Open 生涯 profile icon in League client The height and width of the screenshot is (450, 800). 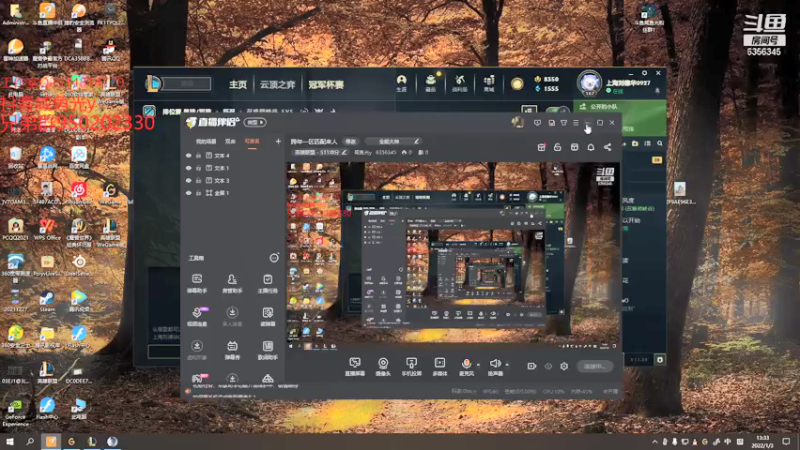coord(402,83)
